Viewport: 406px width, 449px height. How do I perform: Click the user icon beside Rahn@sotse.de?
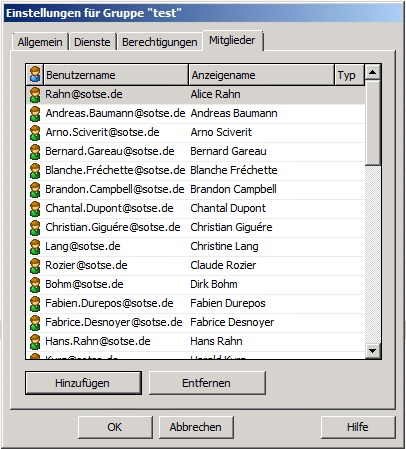click(x=35, y=95)
